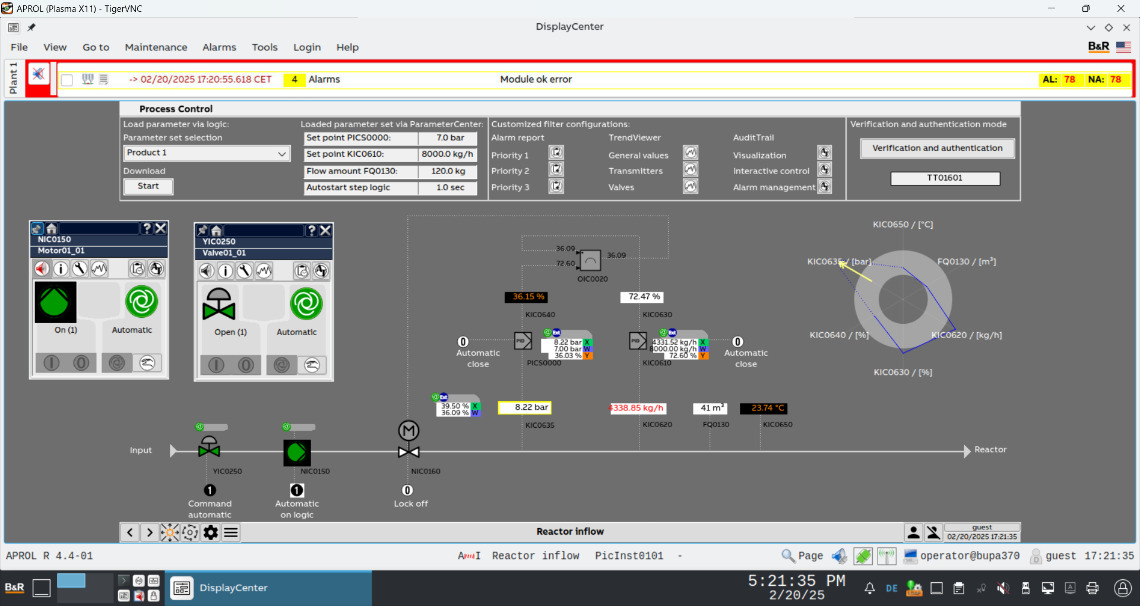Open the Alarms menu
Screen dimensions: 1140x606
point(219,47)
